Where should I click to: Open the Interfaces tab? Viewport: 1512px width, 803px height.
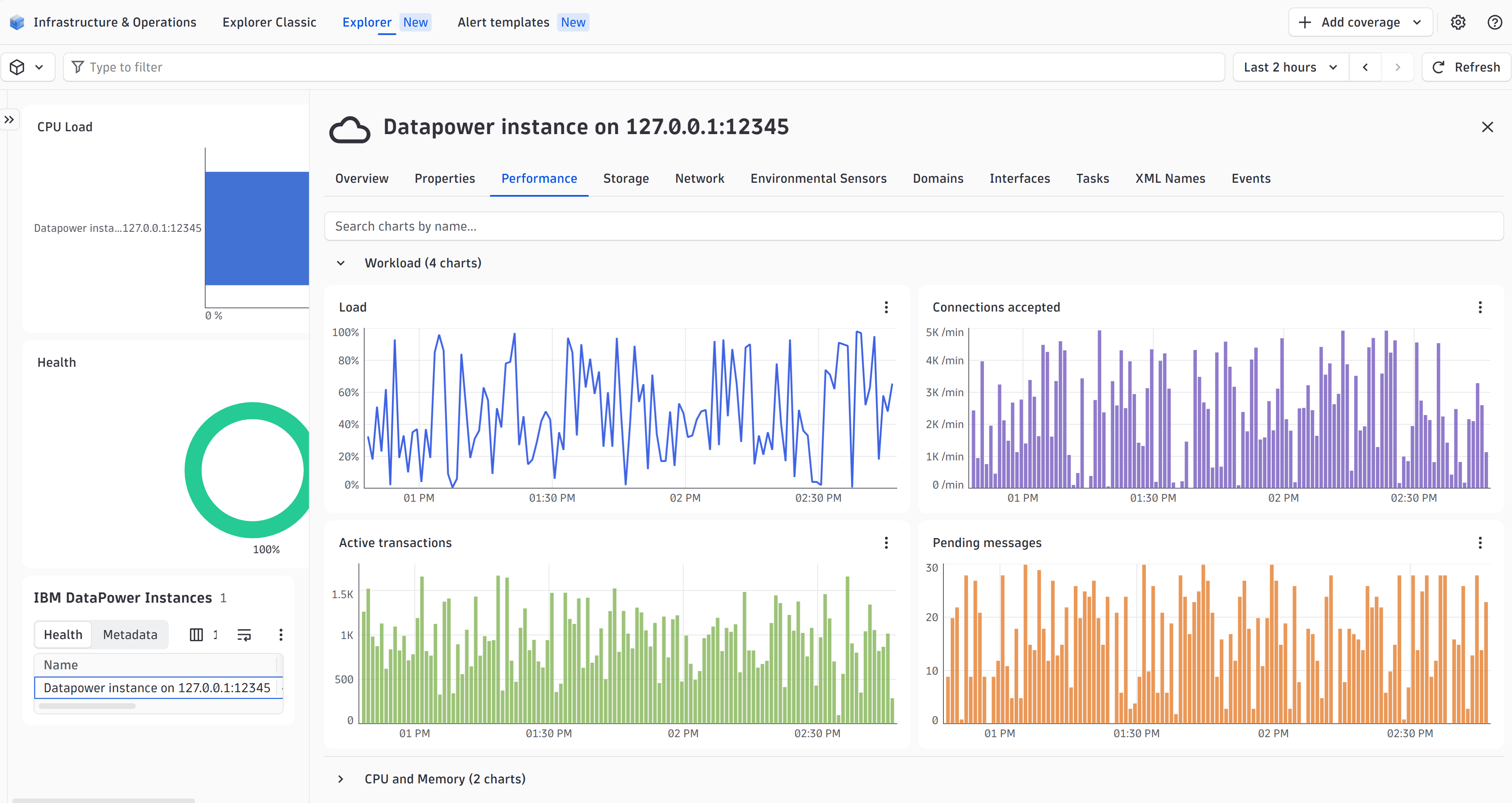point(1019,178)
